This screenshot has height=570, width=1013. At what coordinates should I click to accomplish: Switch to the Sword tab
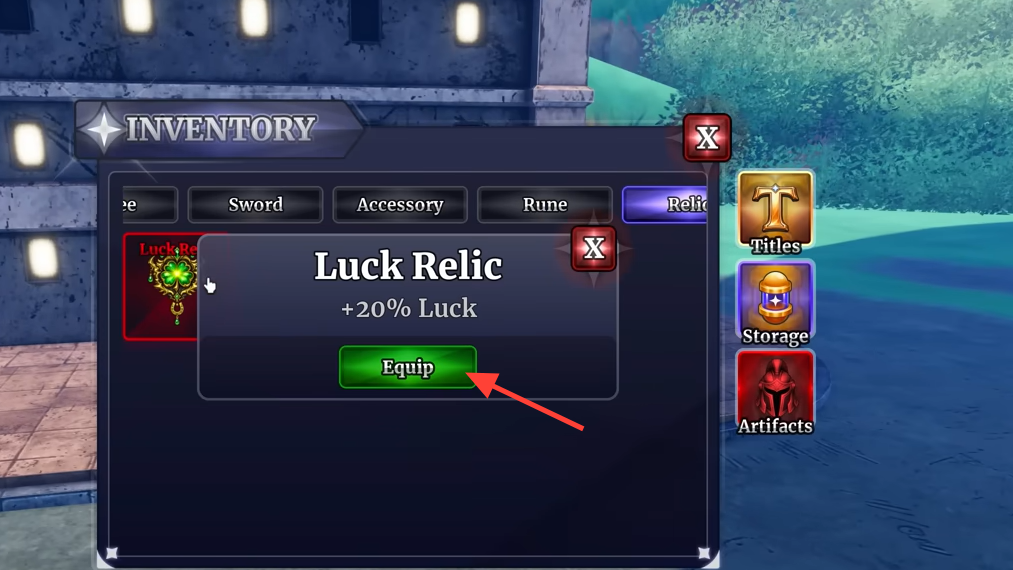pyautogui.click(x=255, y=204)
